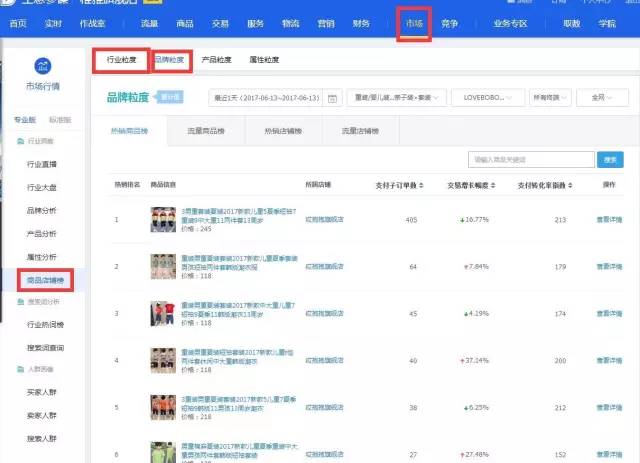Screen dimensions: 640x463
Task: Open 服务 in top navigation
Action: pos(256,24)
